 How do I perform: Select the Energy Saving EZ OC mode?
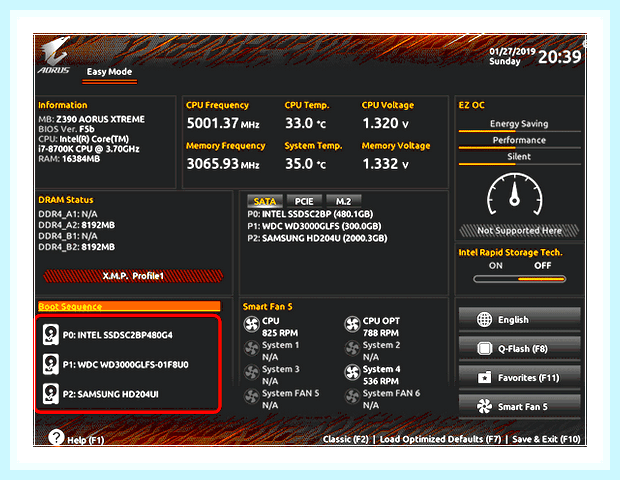click(519, 124)
